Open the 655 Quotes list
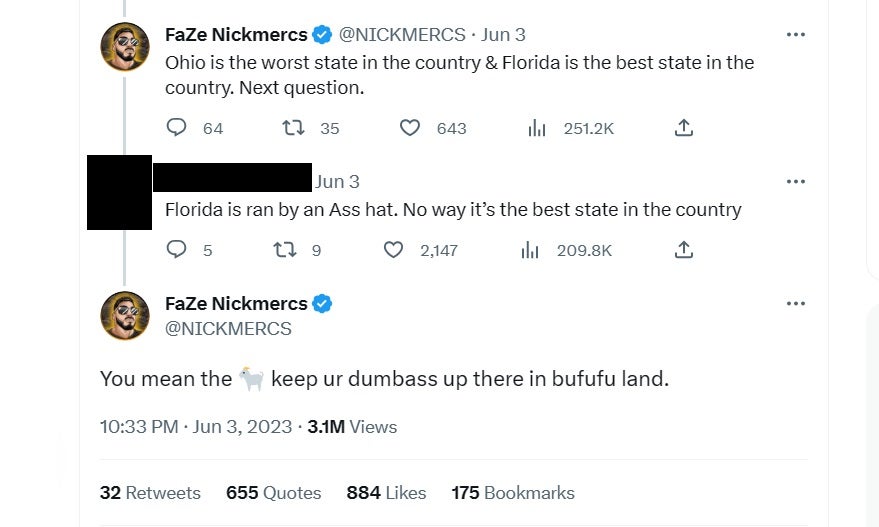Image resolution: width=879 pixels, height=527 pixels. (x=273, y=493)
